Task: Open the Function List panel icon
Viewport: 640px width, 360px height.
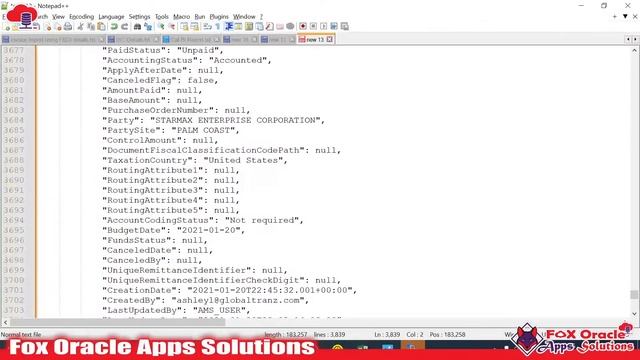Action: pyautogui.click(x=269, y=27)
